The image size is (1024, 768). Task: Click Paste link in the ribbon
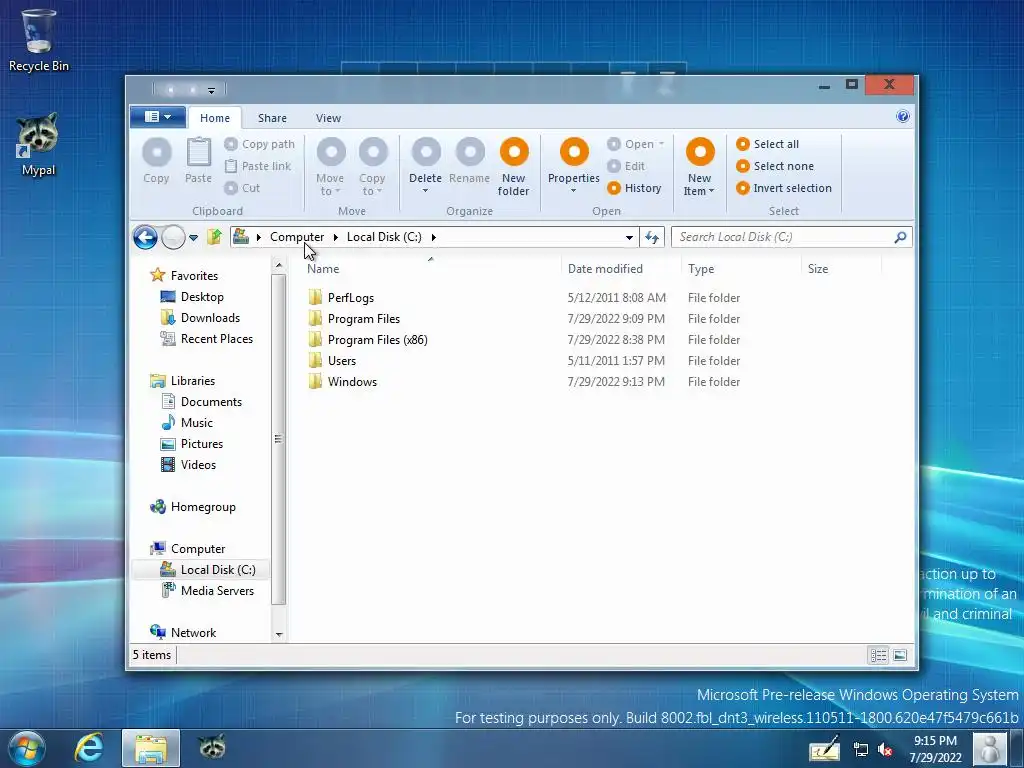[x=258, y=166]
